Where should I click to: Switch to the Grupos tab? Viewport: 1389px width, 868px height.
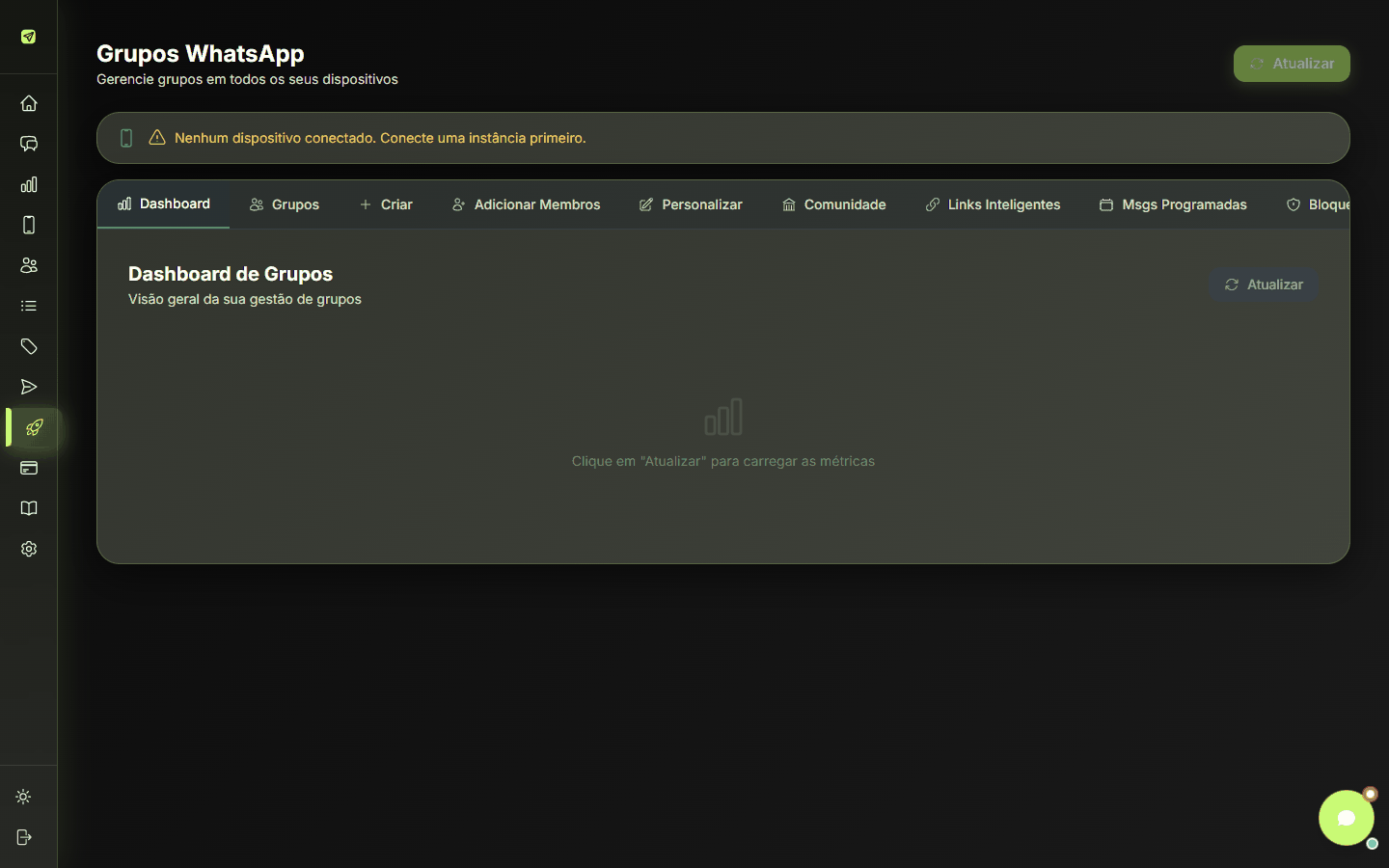click(x=285, y=204)
